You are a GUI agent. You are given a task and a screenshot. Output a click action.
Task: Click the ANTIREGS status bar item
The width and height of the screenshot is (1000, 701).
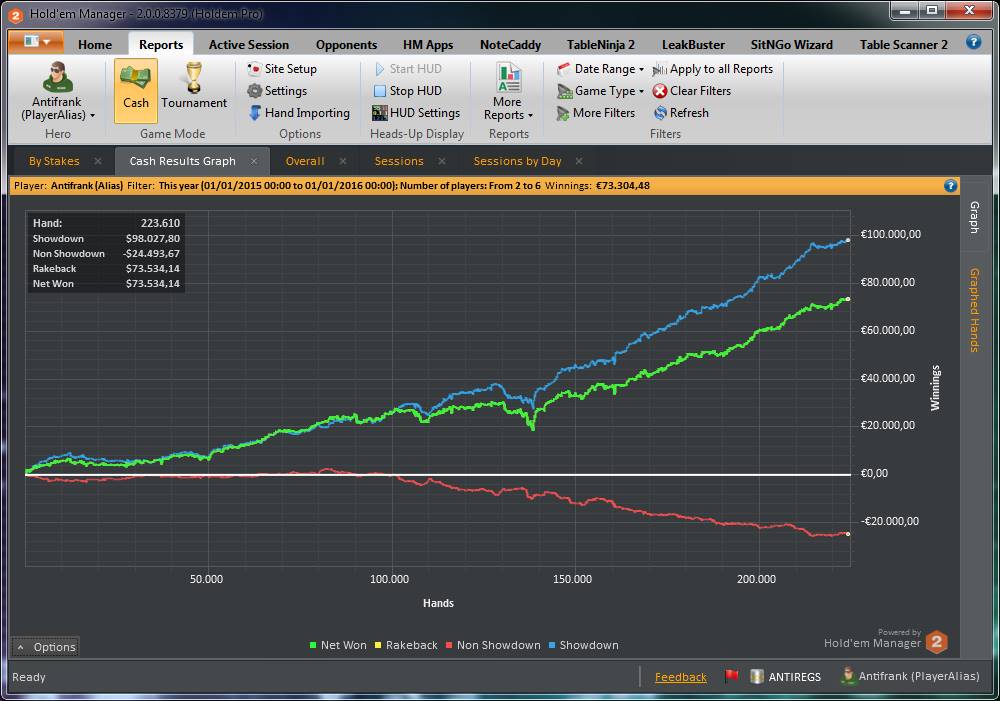tap(786, 677)
